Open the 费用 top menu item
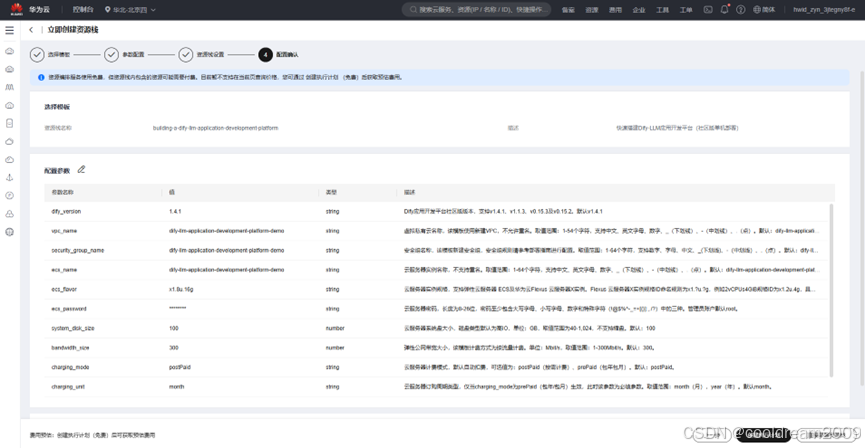This screenshot has width=865, height=448. point(616,10)
